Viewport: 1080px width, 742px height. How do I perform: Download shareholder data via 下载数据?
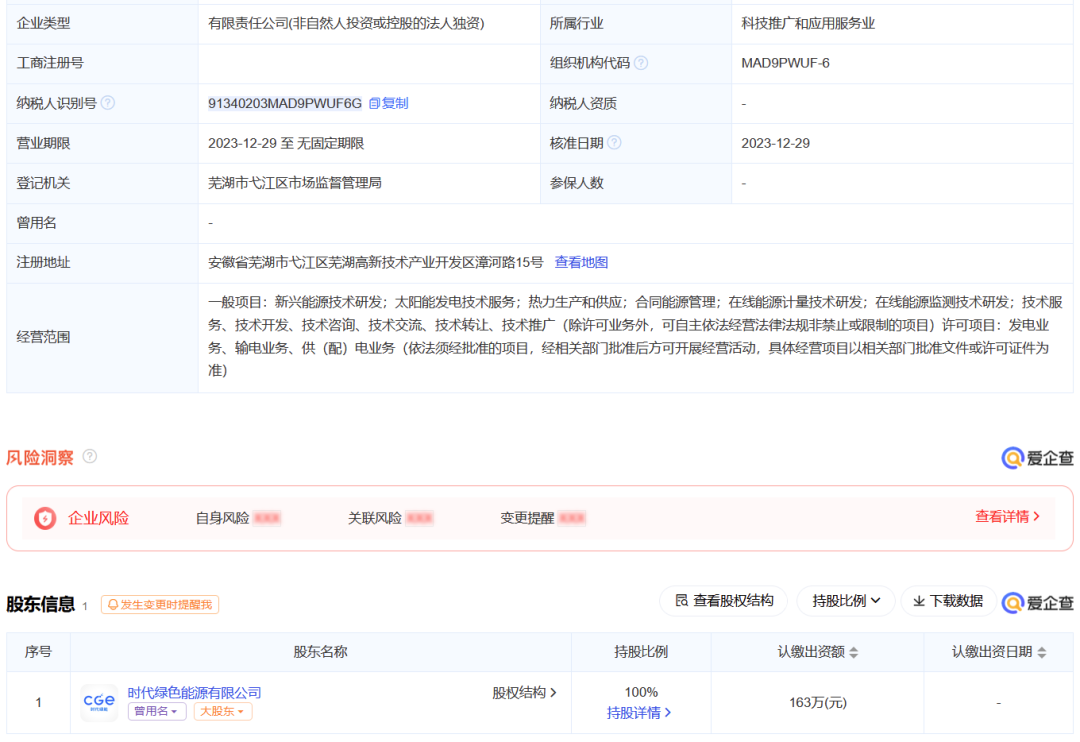(x=947, y=601)
